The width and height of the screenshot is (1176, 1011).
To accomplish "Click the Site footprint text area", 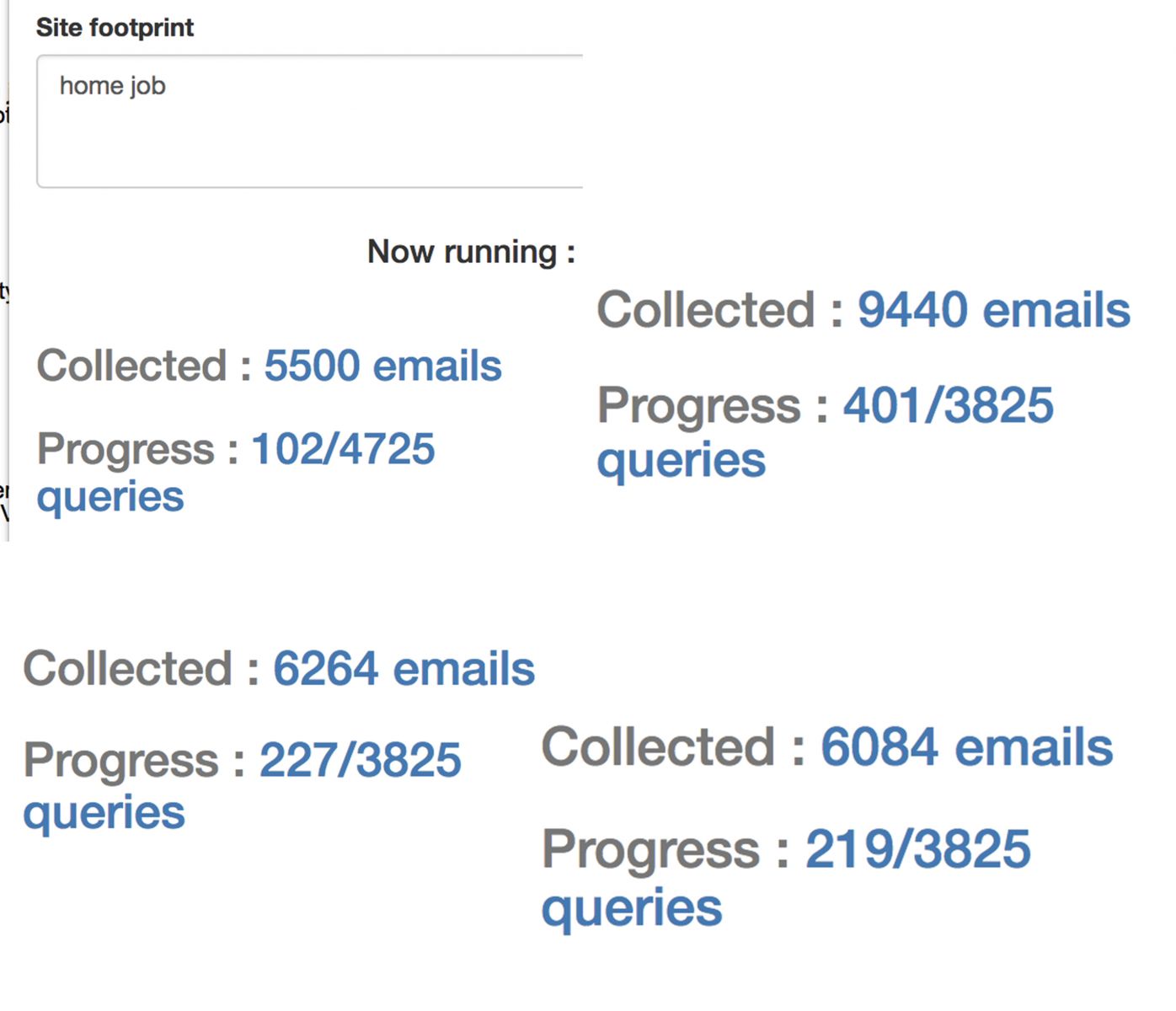I will (310, 121).
